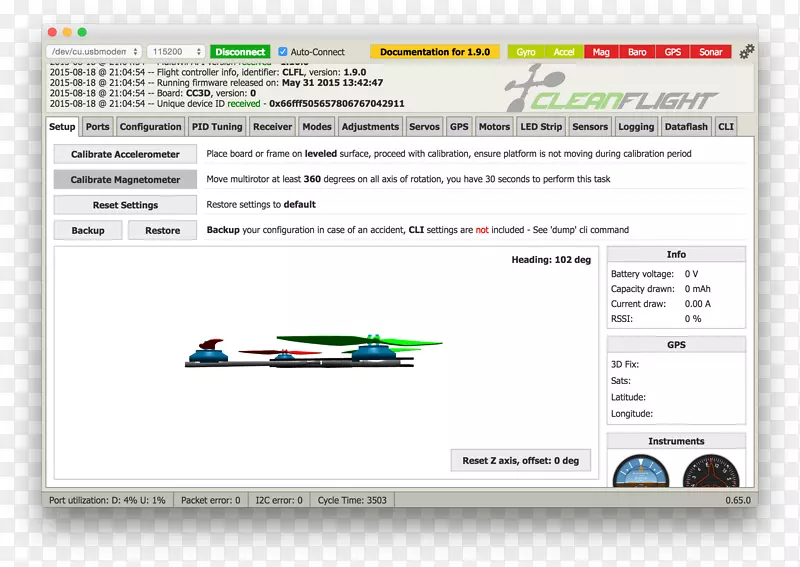Go to the Motors tab
This screenshot has width=800, height=567.
click(494, 127)
